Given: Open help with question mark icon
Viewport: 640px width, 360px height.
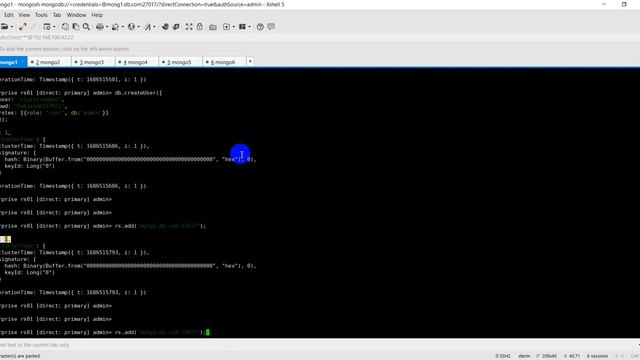Looking at the screenshot, I should coord(260,27).
